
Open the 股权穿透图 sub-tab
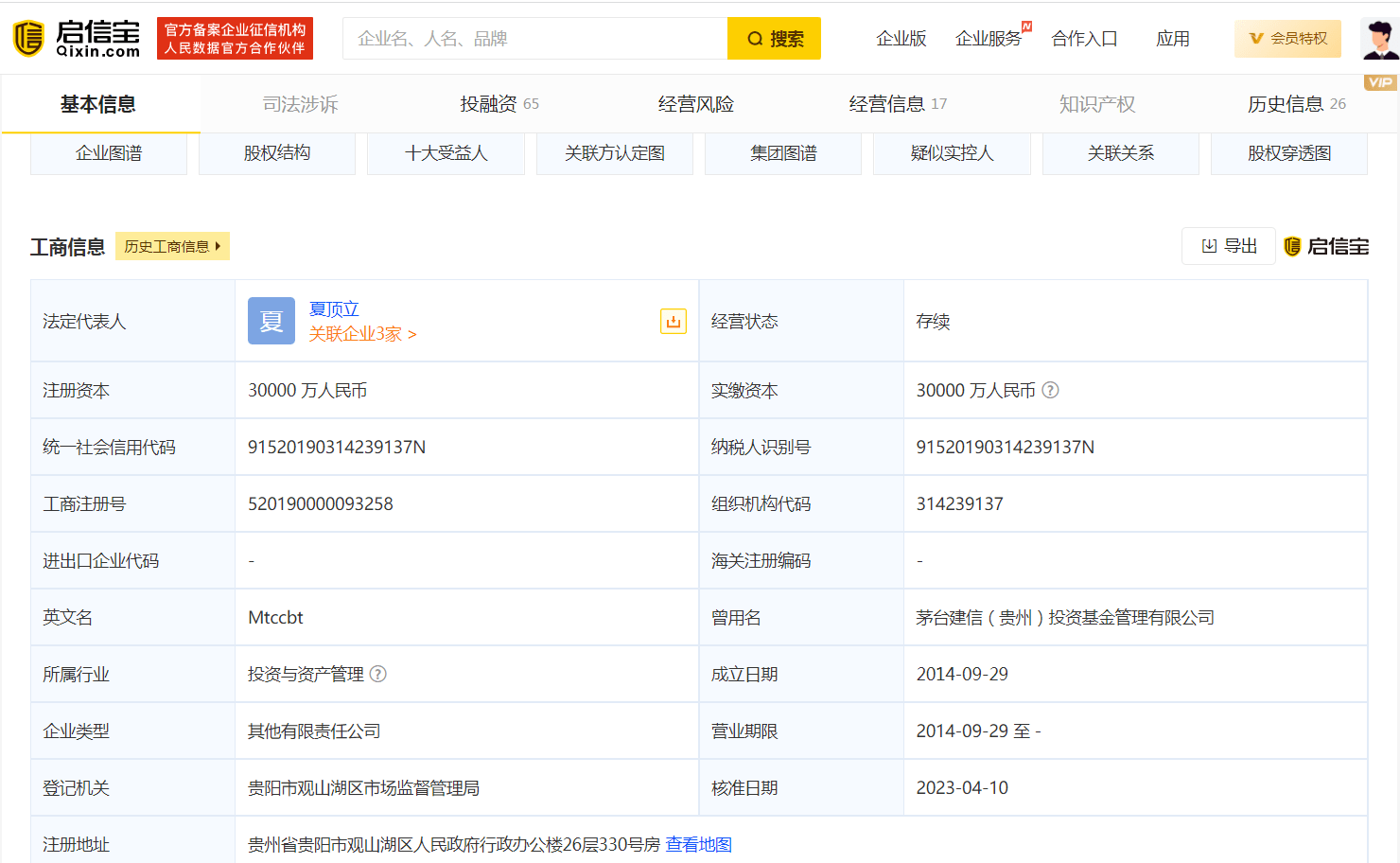(1289, 153)
